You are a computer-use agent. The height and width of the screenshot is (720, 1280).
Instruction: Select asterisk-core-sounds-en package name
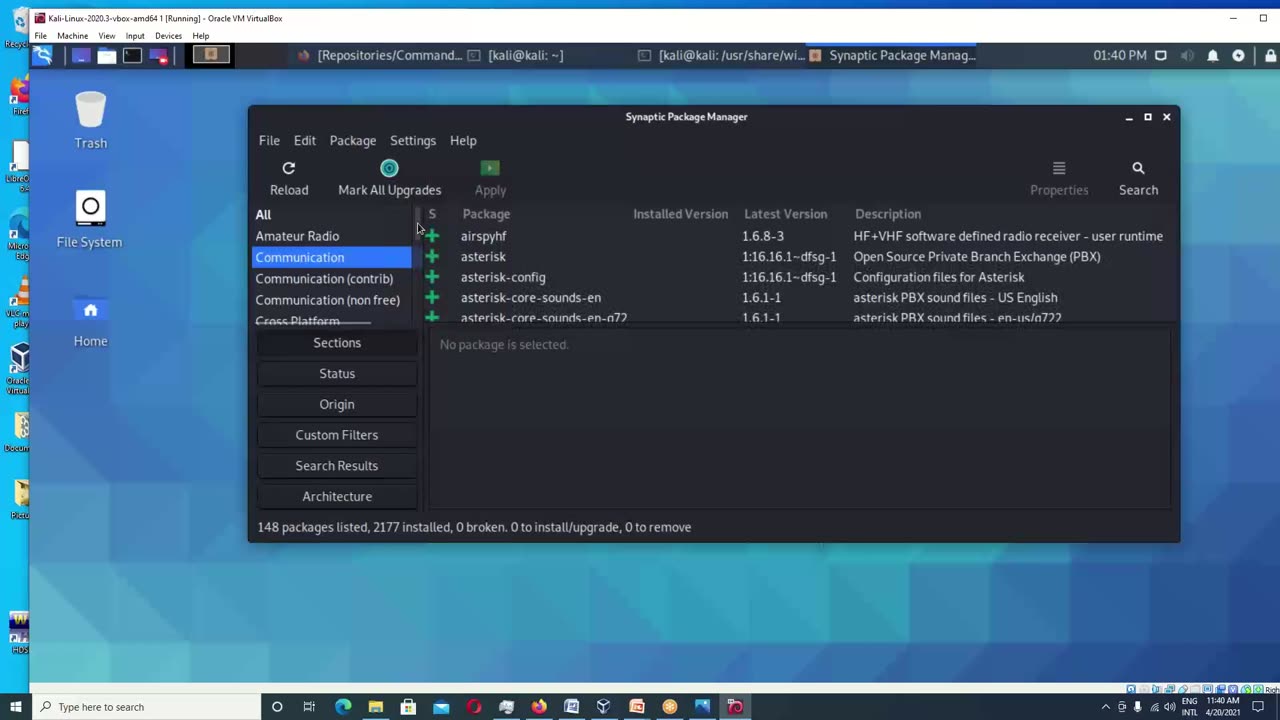point(531,298)
